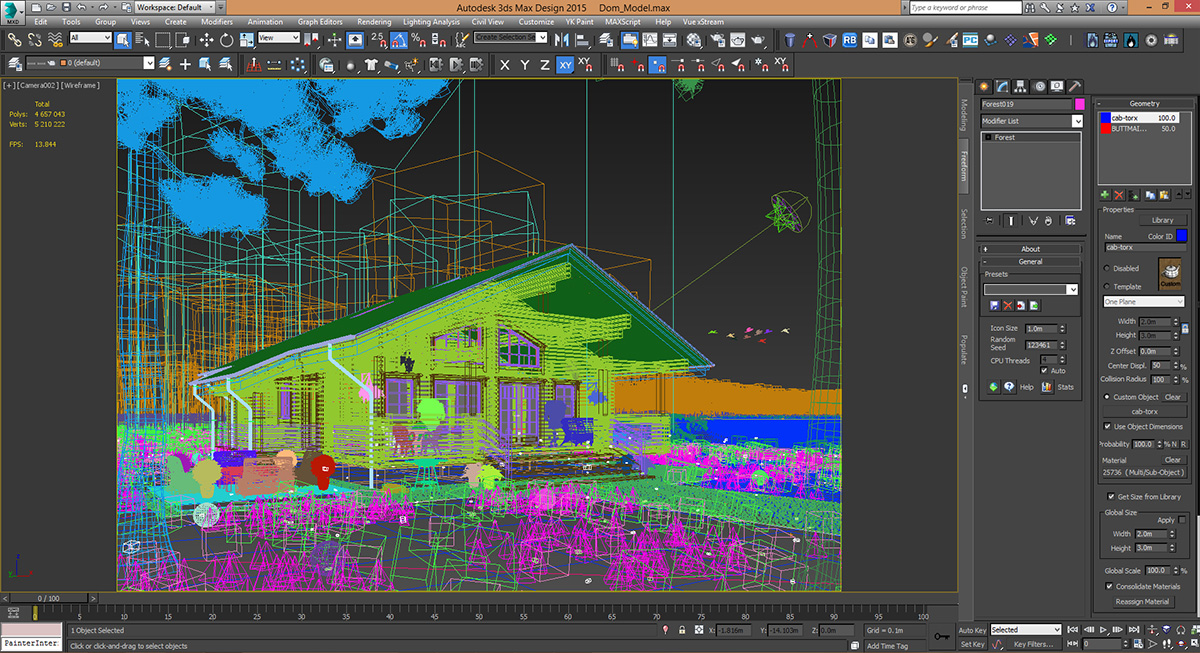Click the PC toolbar icon

(x=969, y=40)
